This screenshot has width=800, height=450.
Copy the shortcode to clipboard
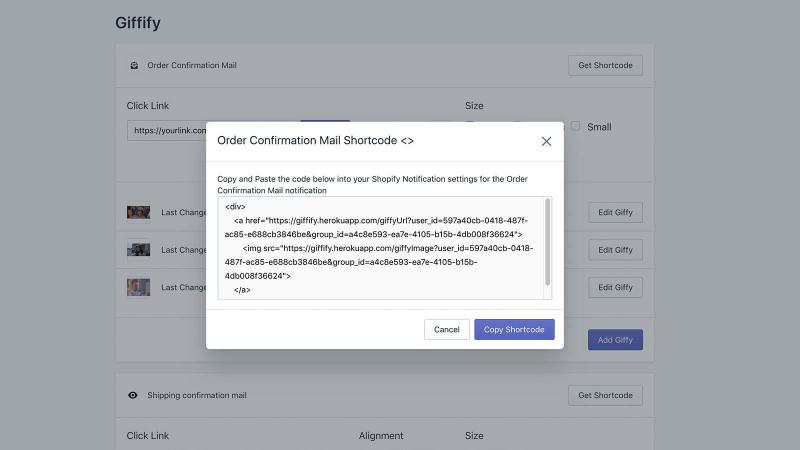[514, 330]
